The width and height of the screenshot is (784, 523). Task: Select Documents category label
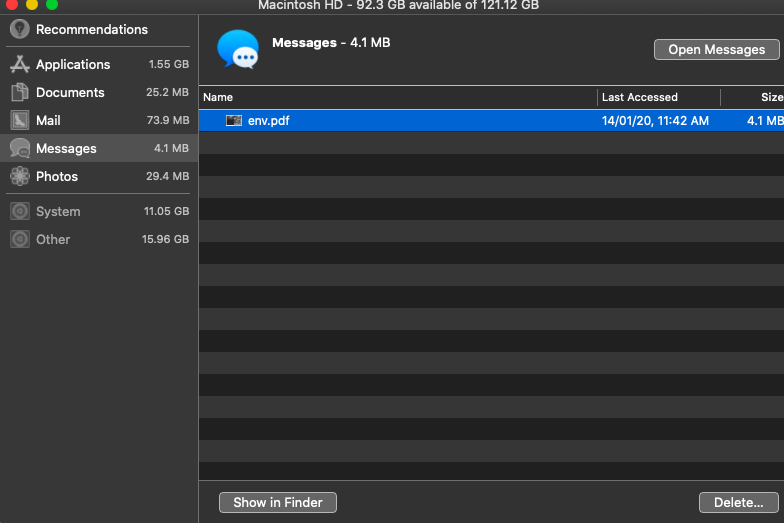click(70, 92)
